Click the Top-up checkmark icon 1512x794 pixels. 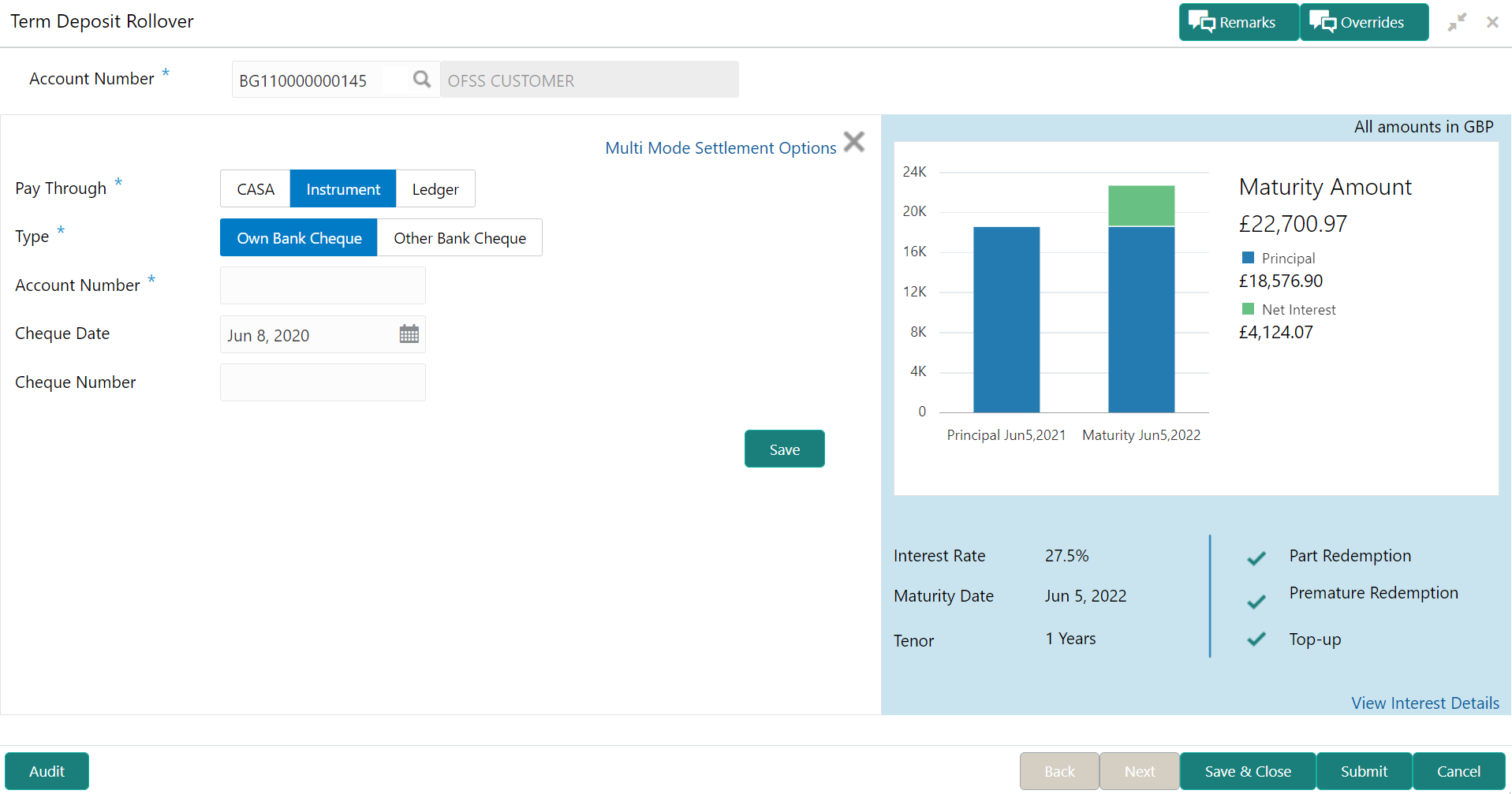1256,639
